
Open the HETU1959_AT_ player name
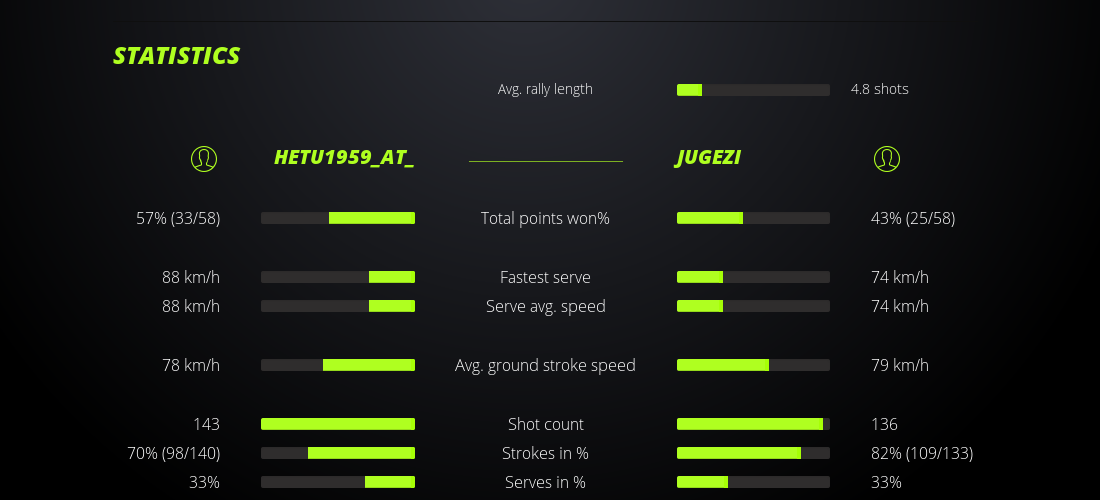tap(344, 158)
